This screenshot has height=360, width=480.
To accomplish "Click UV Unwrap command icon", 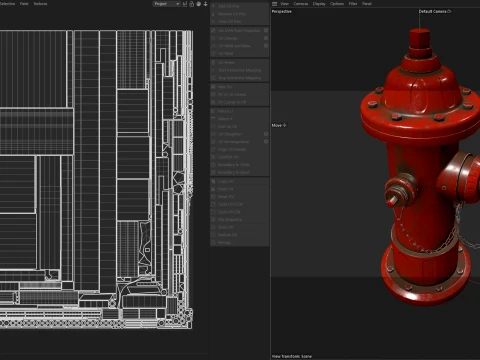I will (214, 38).
